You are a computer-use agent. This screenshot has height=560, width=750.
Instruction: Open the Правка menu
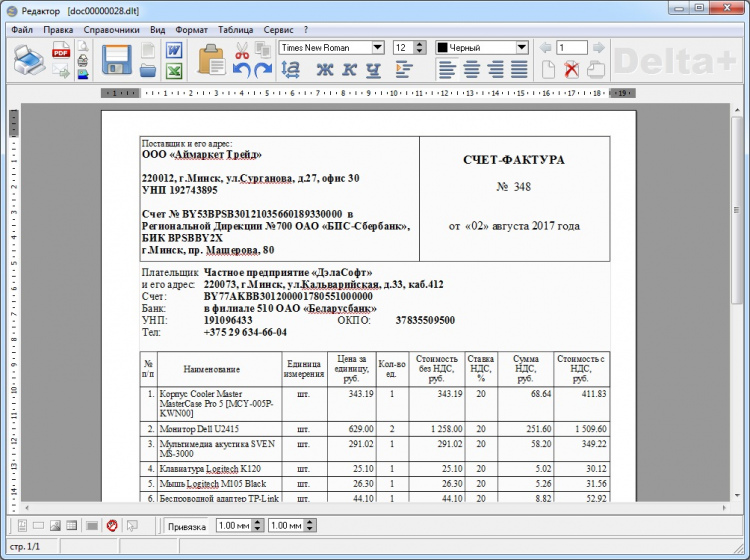[x=58, y=30]
